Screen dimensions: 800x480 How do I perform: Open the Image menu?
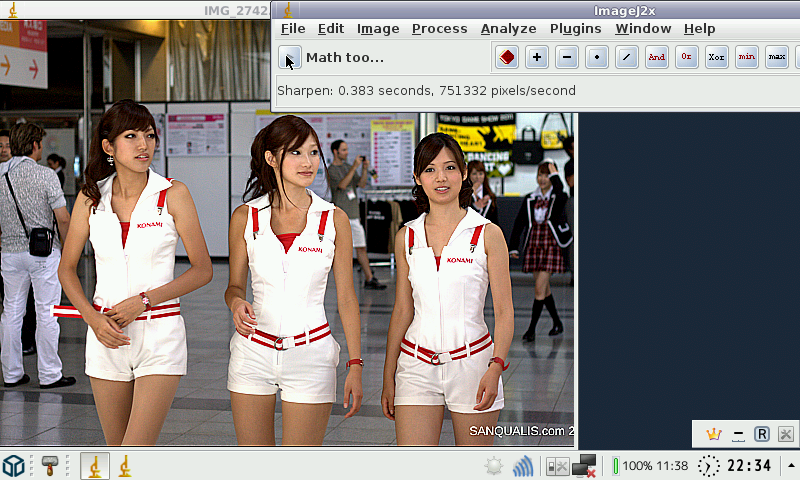pos(378,29)
